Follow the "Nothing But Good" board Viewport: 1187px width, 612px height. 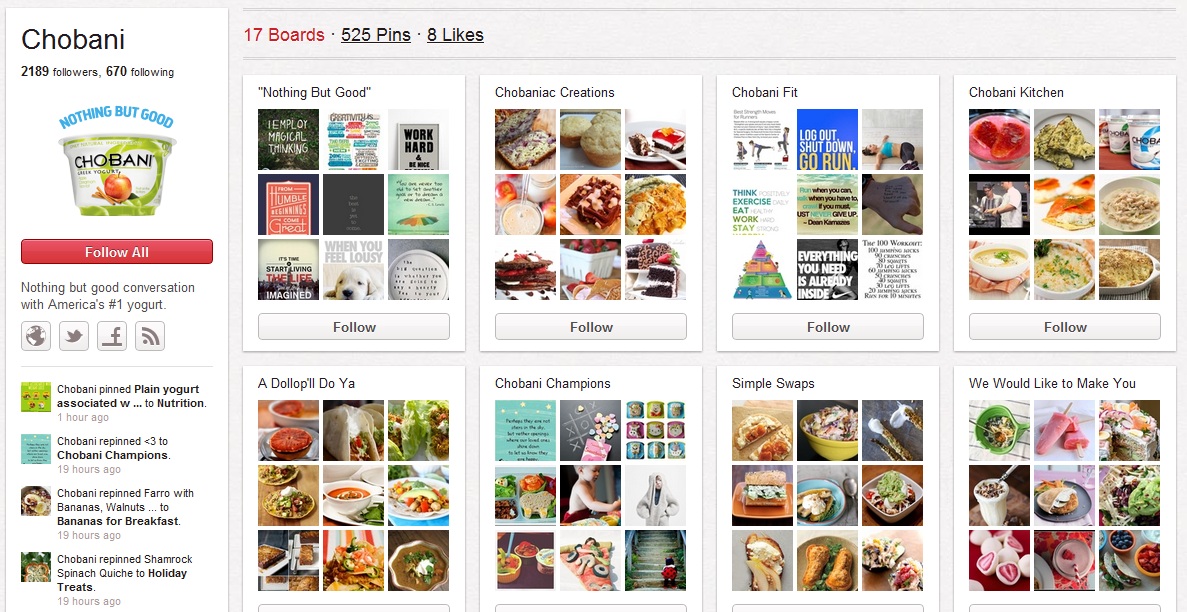[x=354, y=327]
